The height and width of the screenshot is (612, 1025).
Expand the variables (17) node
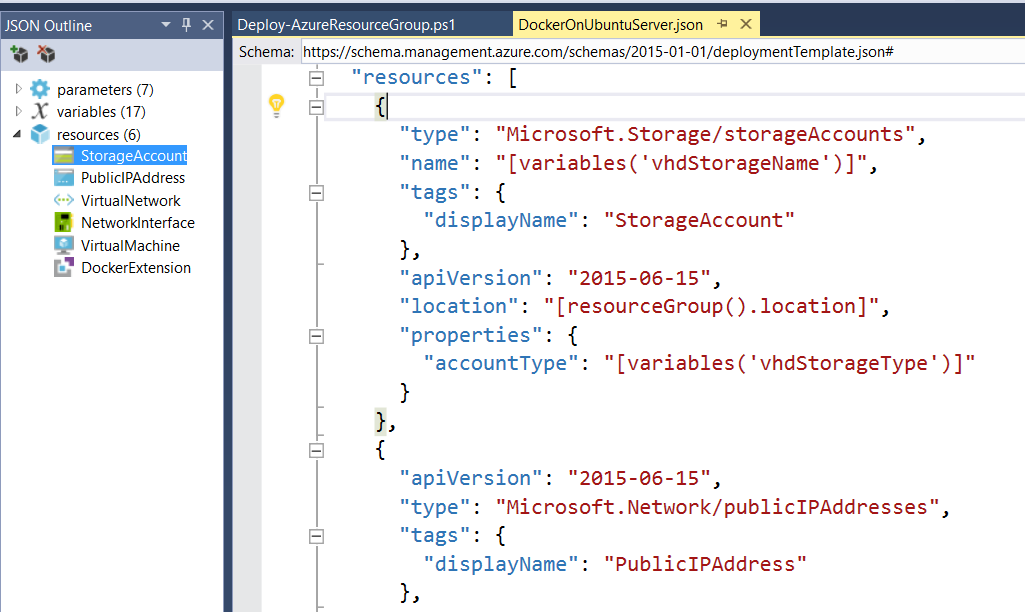[18, 111]
